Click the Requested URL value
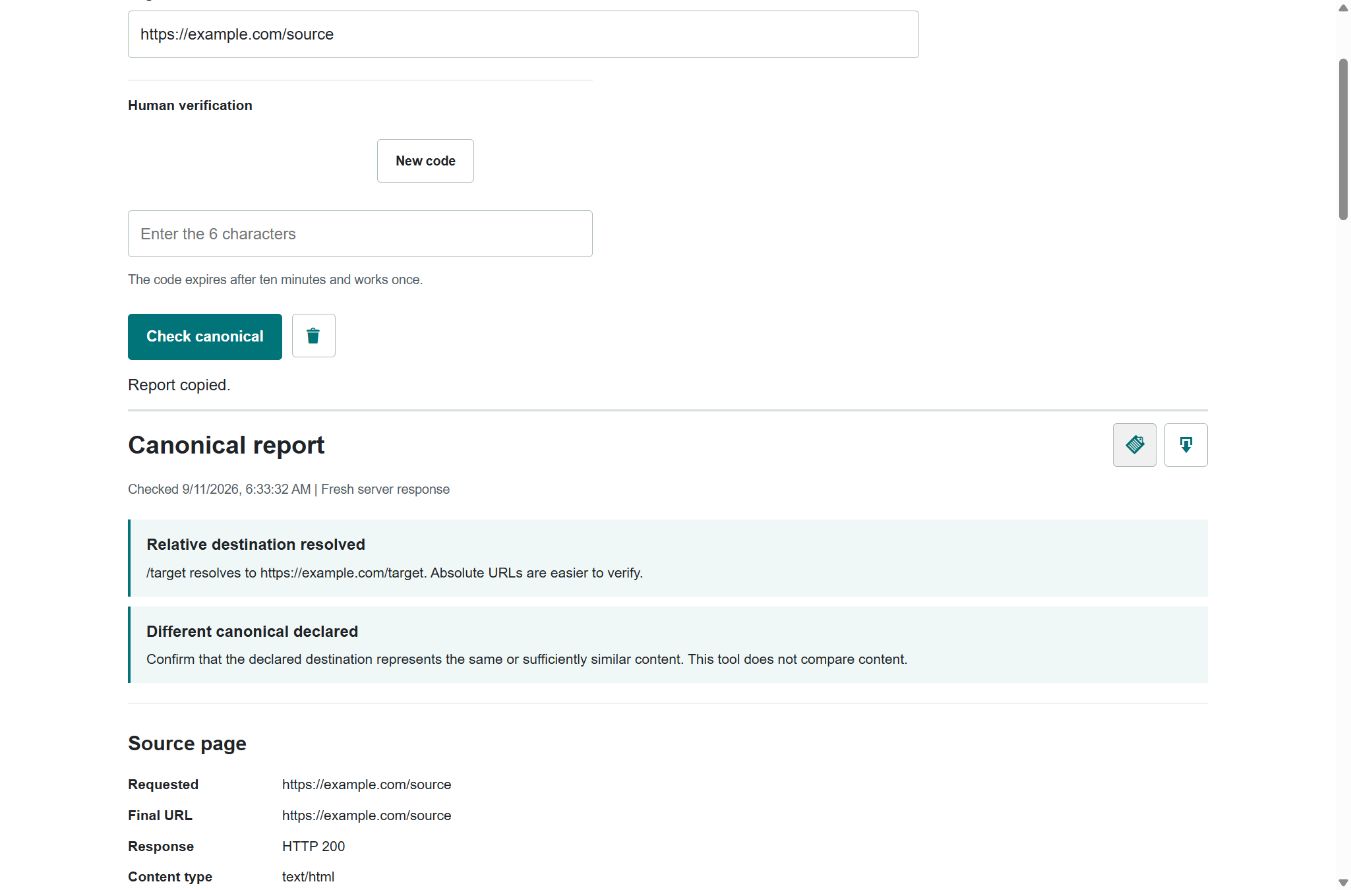 coord(367,785)
